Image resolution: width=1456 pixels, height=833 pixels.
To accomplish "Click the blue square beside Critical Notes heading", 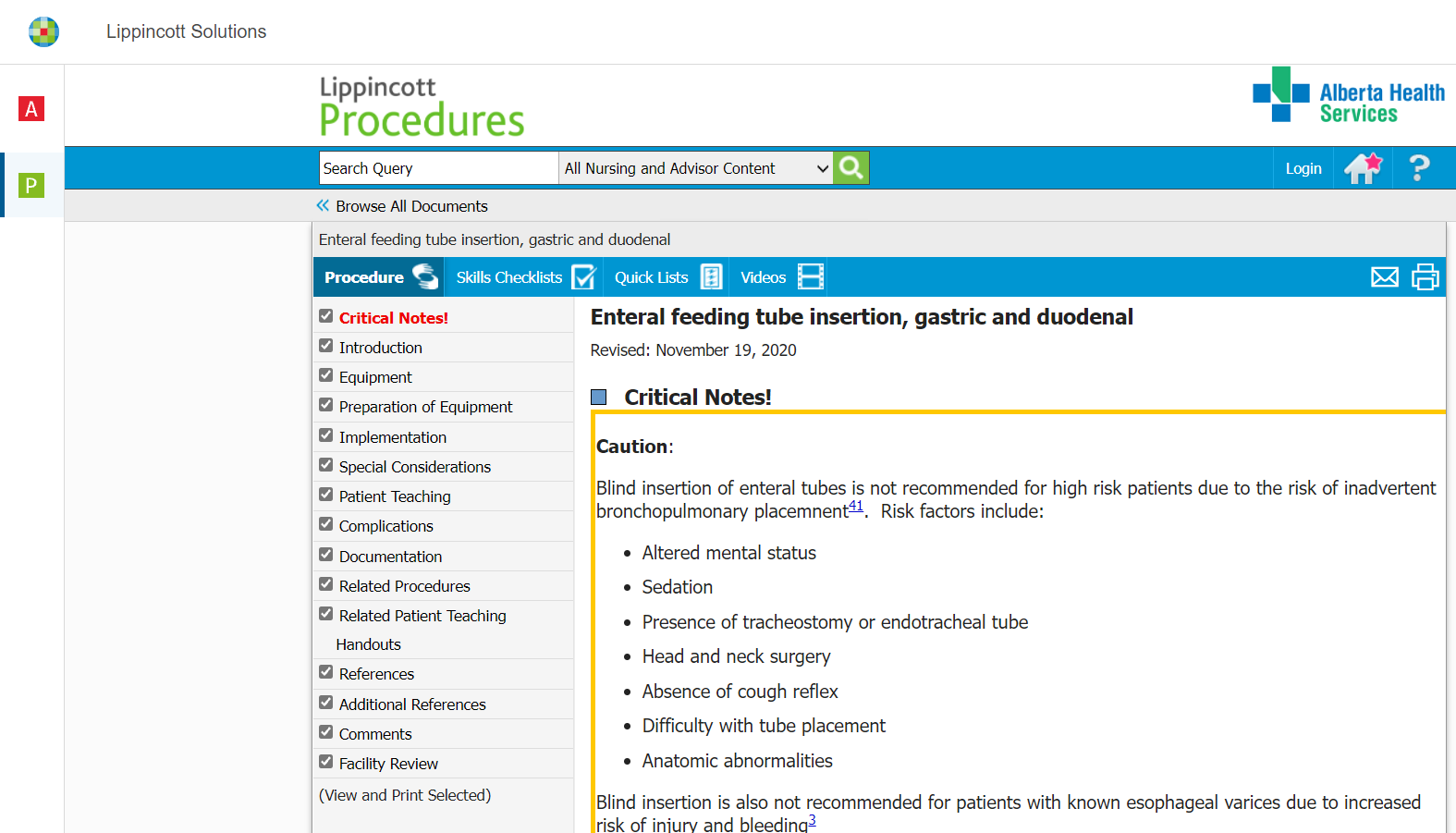I will pyautogui.click(x=599, y=398).
